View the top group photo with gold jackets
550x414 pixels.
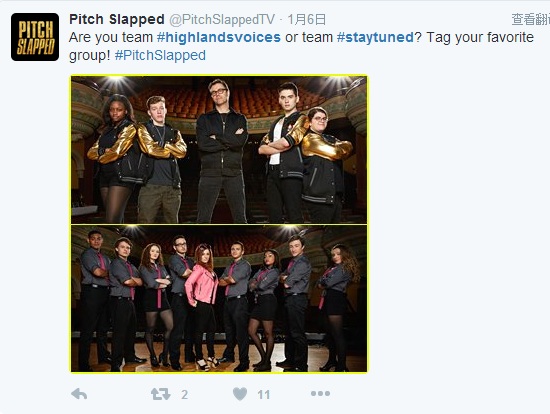click(219, 150)
